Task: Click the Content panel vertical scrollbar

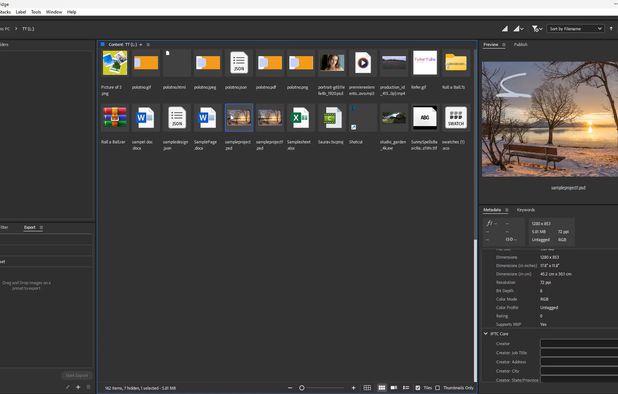Action: tap(475, 310)
